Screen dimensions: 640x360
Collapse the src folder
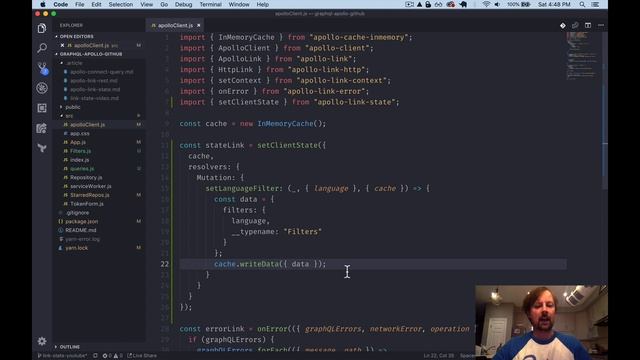(69, 116)
